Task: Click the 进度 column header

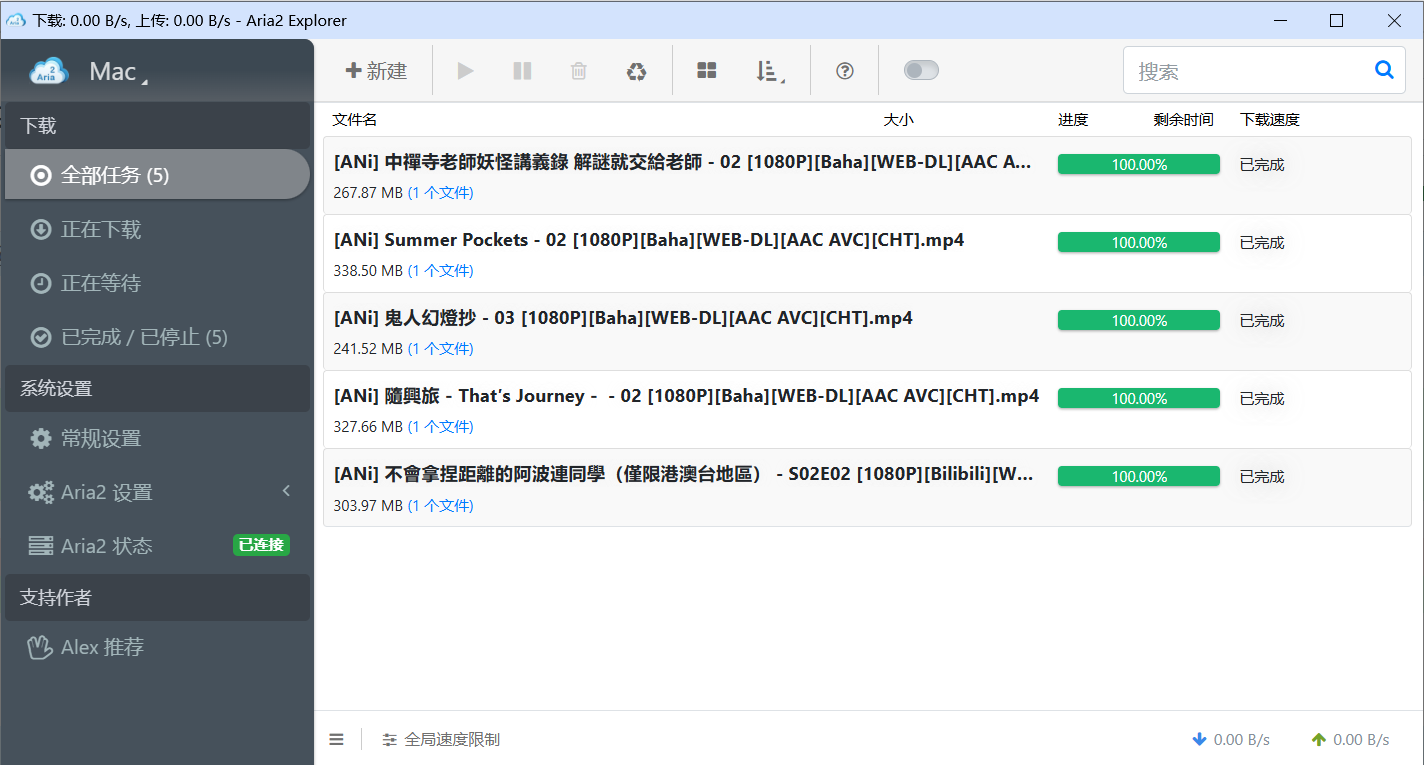Action: (x=1073, y=120)
